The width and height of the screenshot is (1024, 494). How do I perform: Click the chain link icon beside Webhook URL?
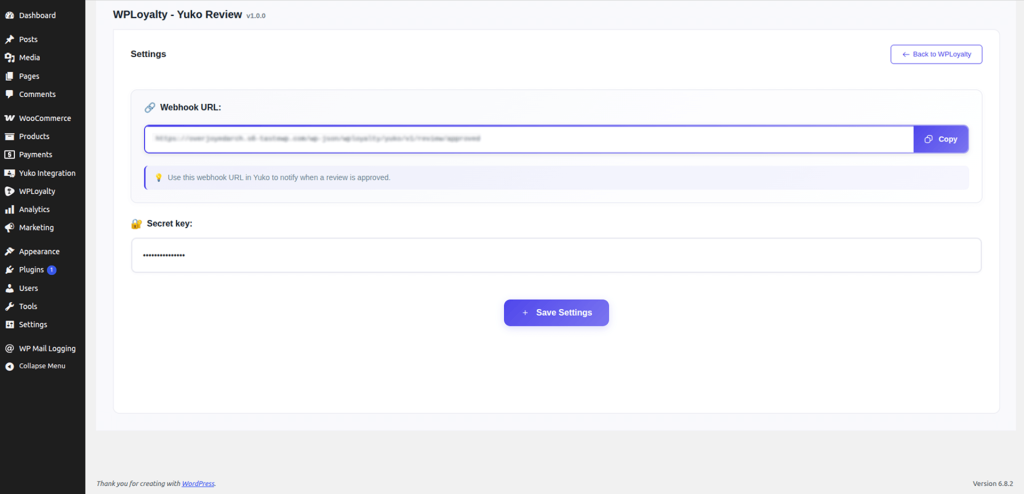tap(150, 107)
